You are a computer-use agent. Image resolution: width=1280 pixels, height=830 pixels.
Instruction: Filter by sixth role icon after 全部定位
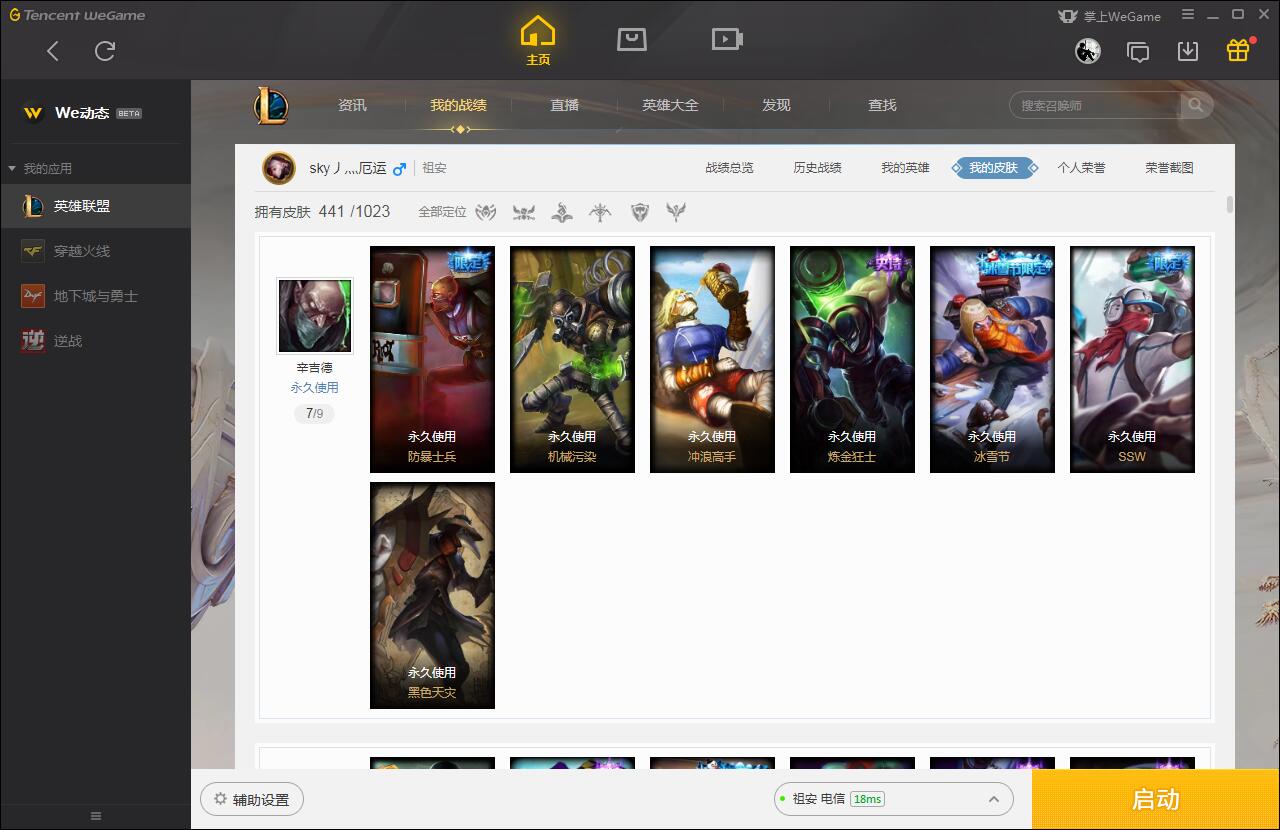point(677,212)
